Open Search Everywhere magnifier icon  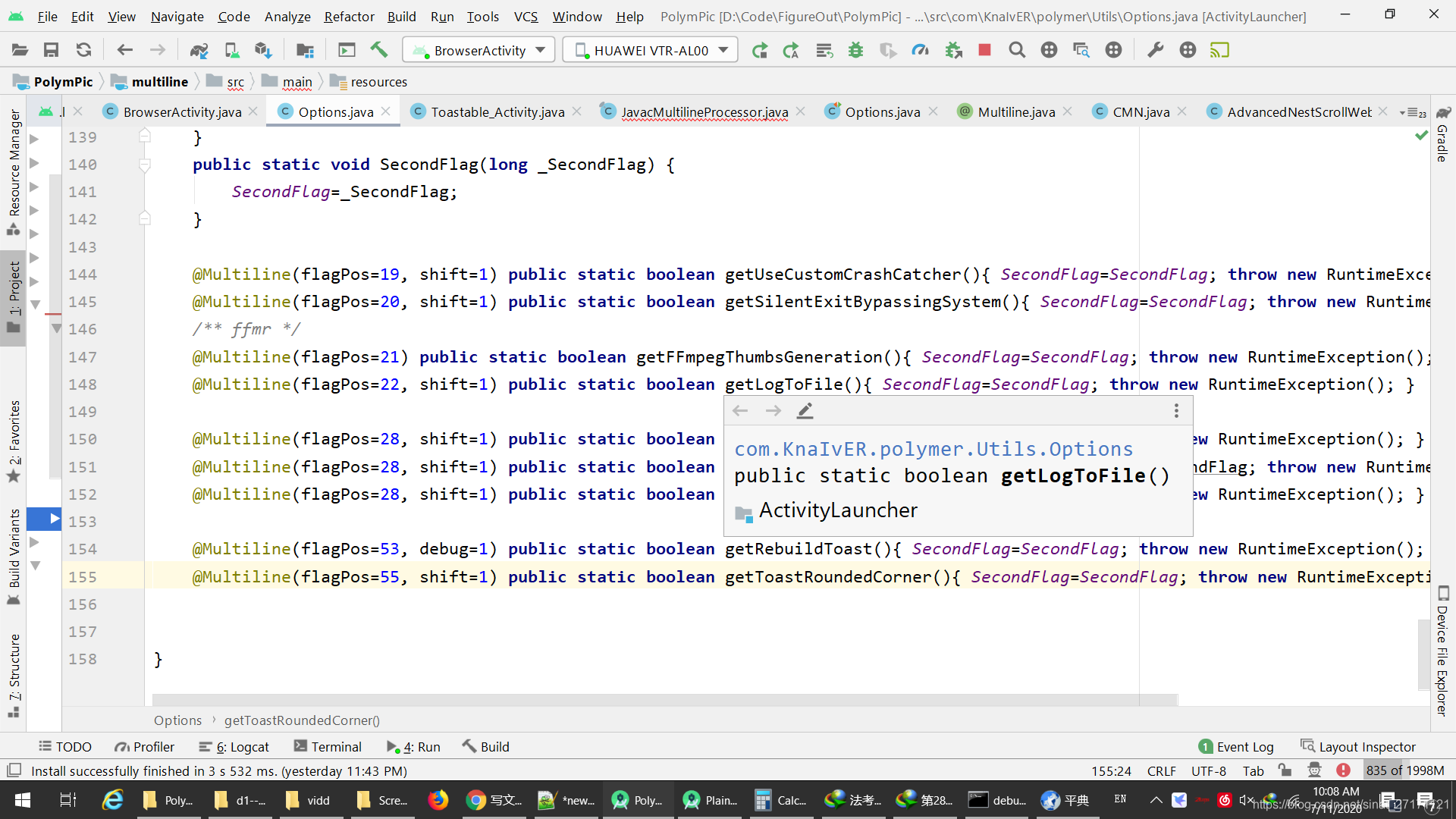1017,50
